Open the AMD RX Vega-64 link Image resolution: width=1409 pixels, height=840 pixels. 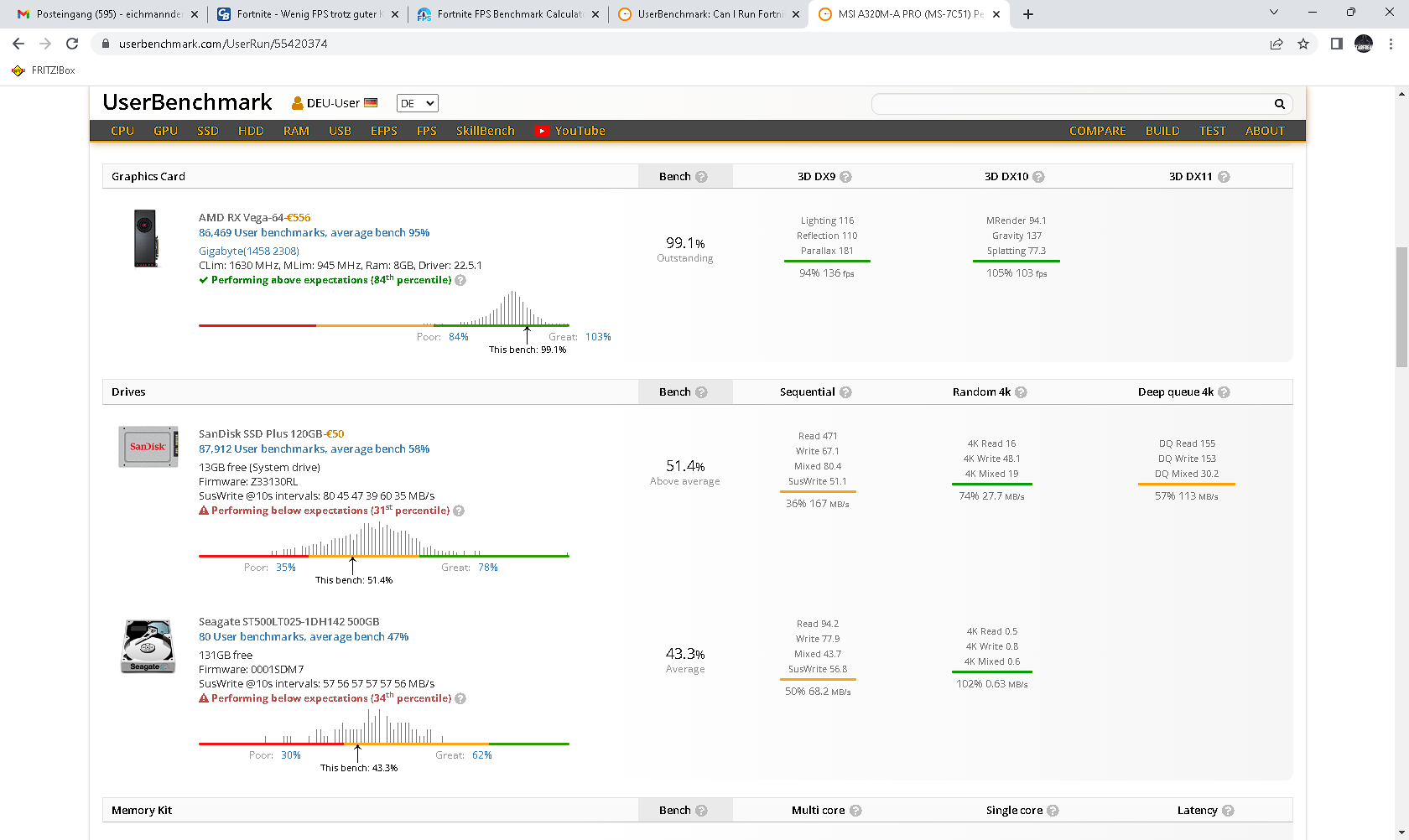coord(242,218)
